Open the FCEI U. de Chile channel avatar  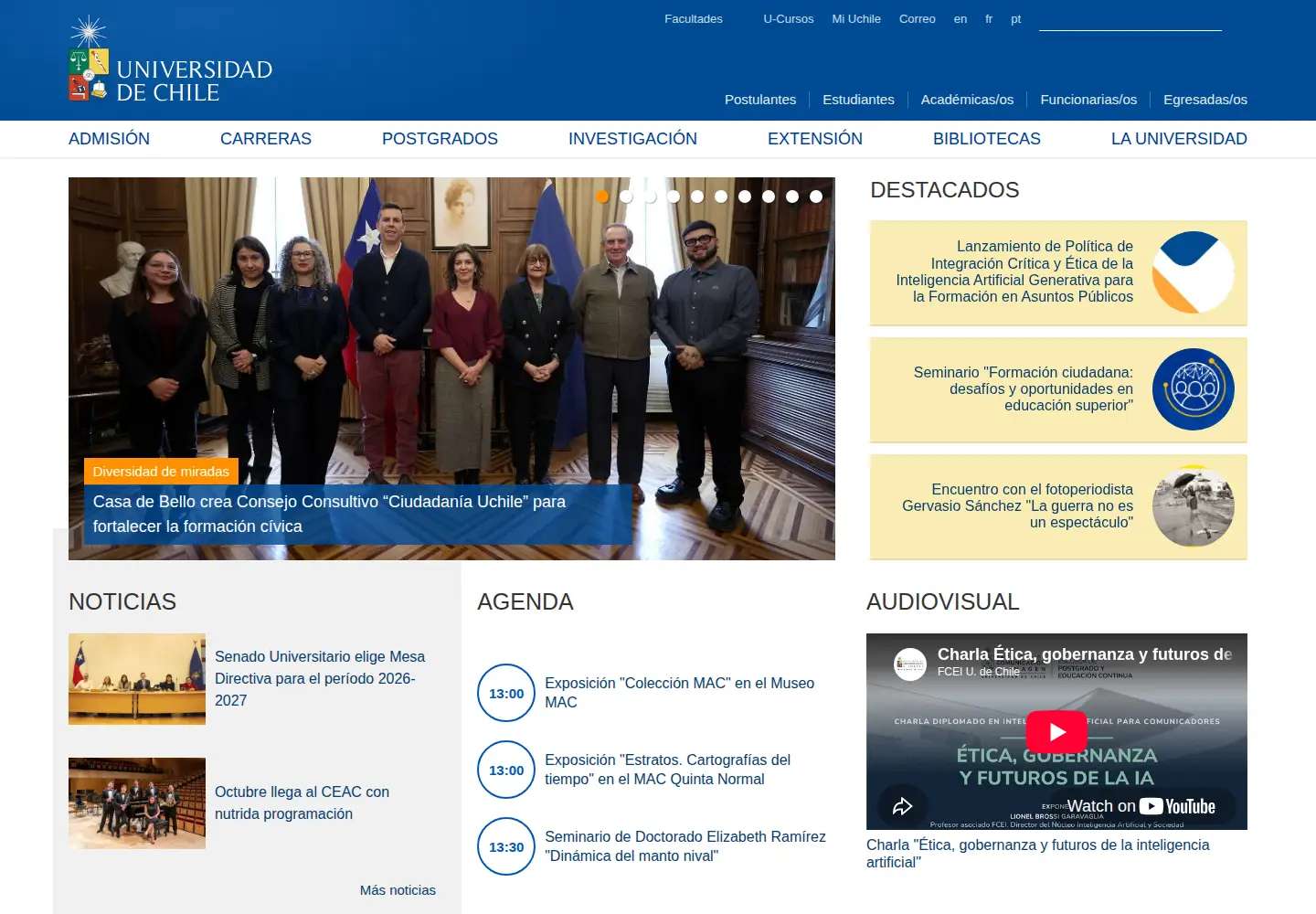(x=910, y=664)
